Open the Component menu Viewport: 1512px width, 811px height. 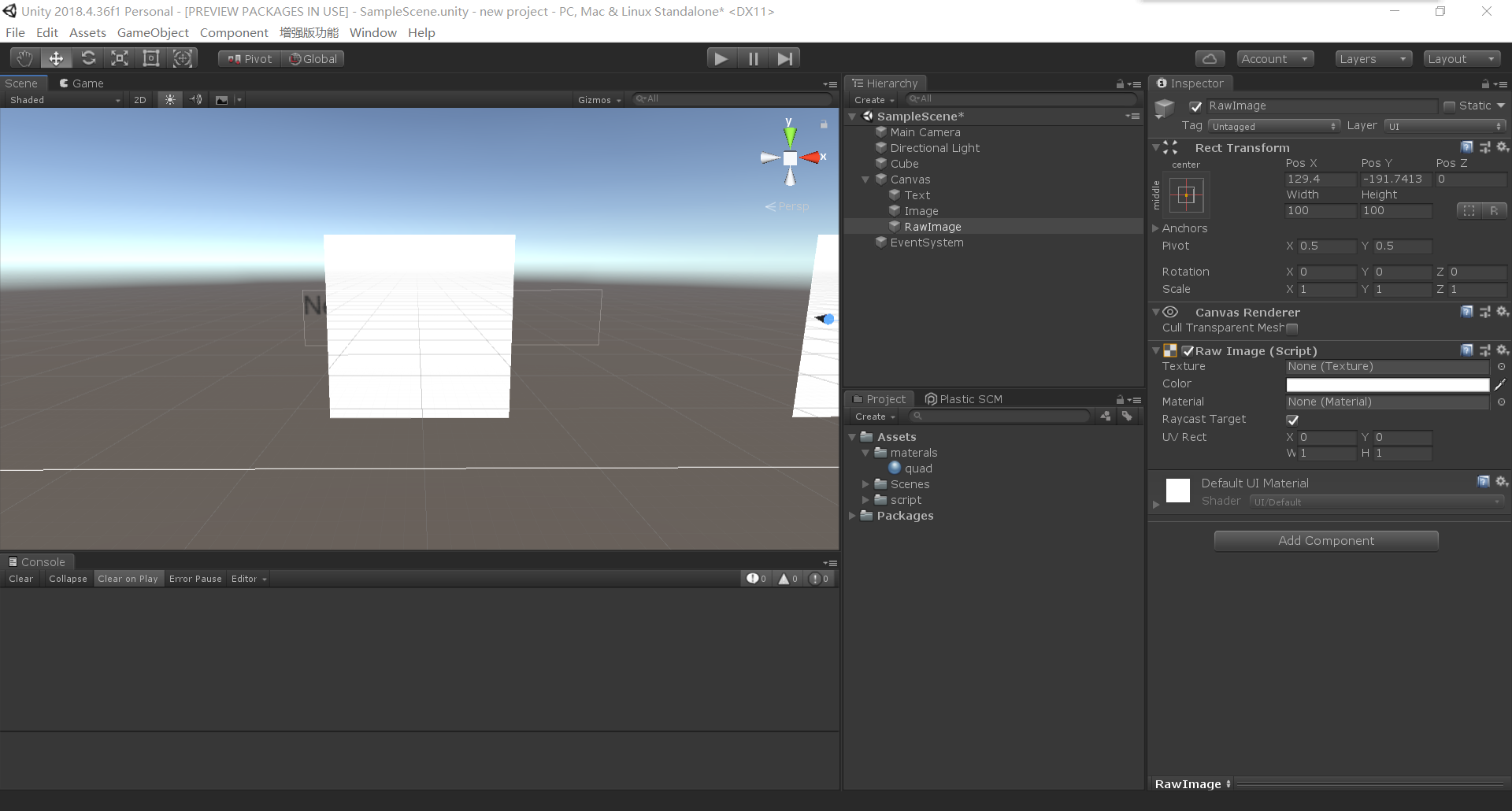point(234,33)
